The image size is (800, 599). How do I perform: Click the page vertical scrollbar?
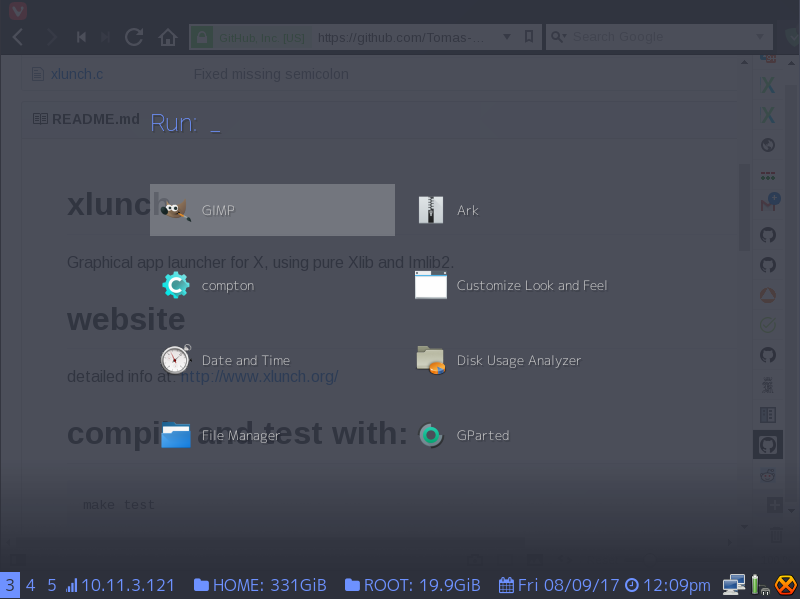click(x=745, y=207)
